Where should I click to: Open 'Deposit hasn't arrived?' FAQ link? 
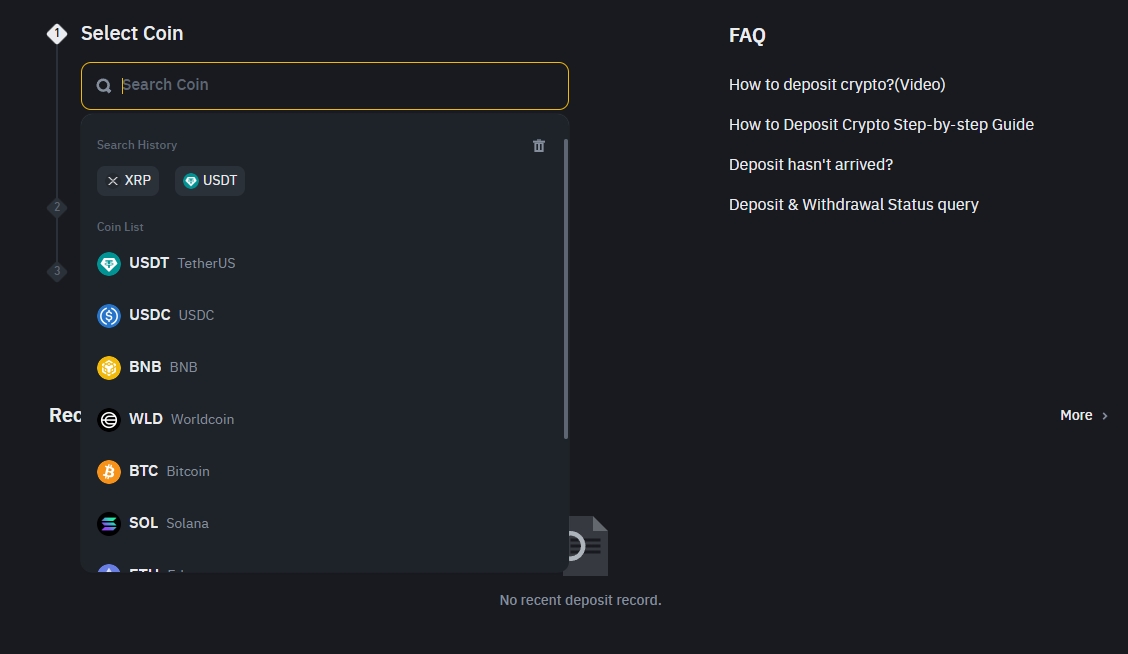pyautogui.click(x=811, y=165)
